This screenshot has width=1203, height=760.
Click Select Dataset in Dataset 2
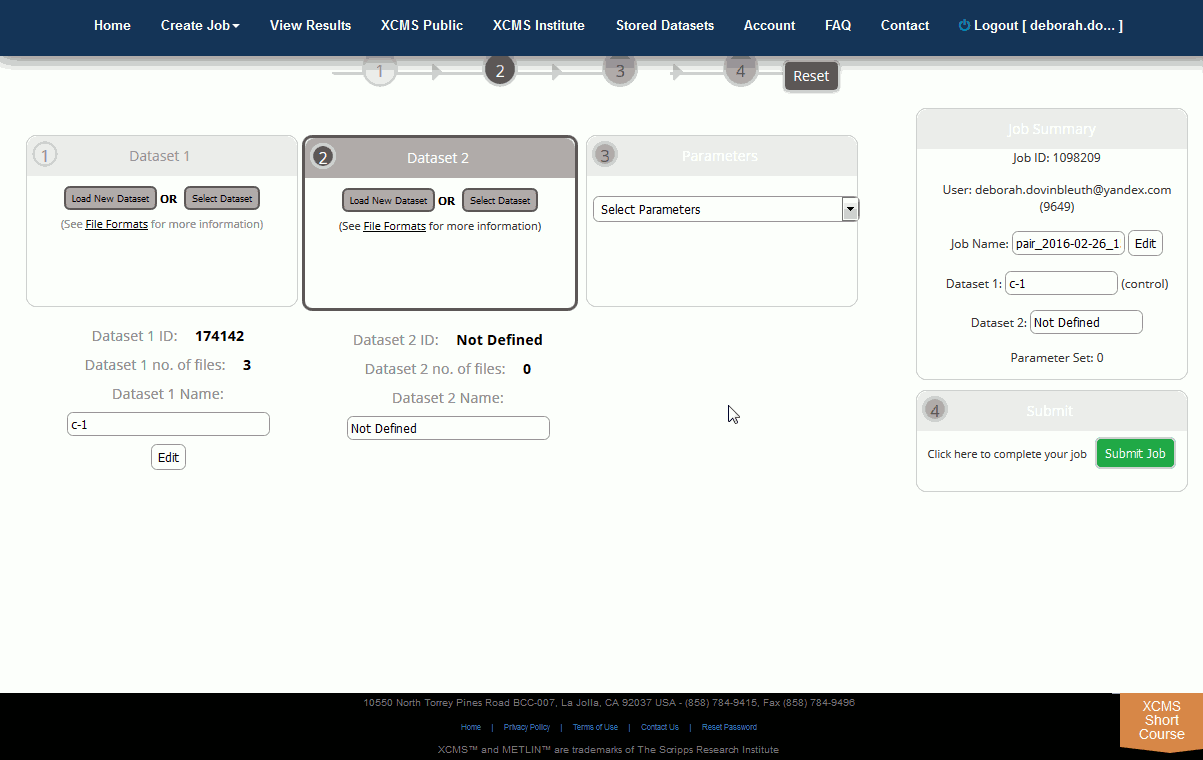pyautogui.click(x=500, y=200)
